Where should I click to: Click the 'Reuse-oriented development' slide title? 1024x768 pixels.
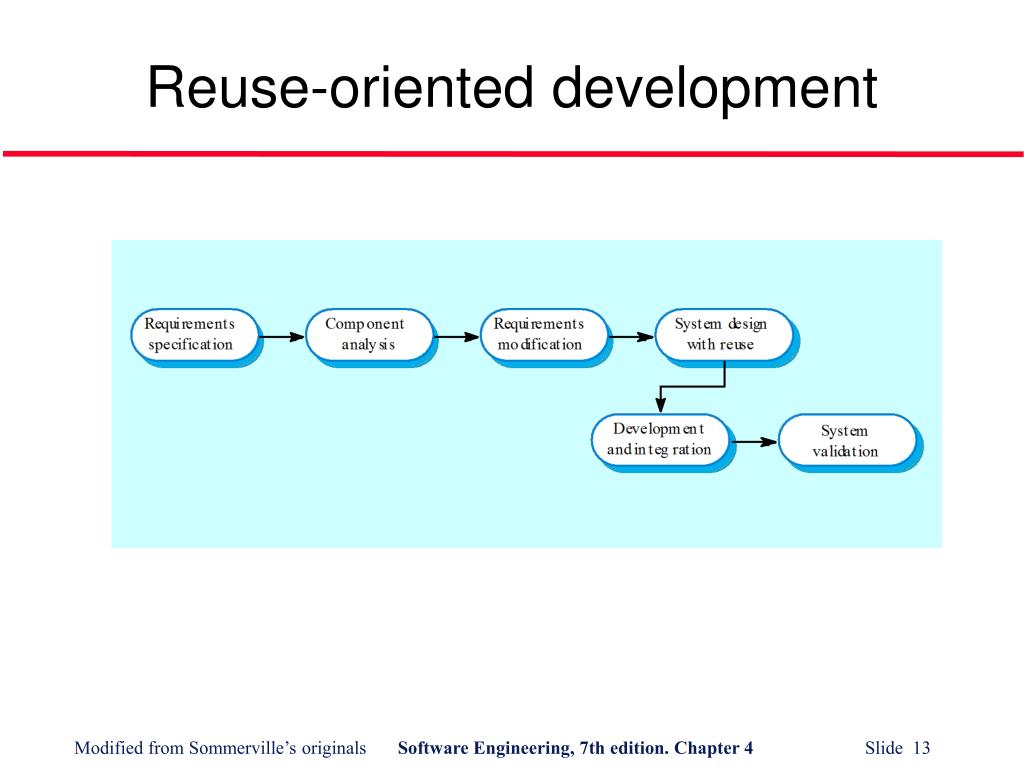pyautogui.click(x=512, y=89)
